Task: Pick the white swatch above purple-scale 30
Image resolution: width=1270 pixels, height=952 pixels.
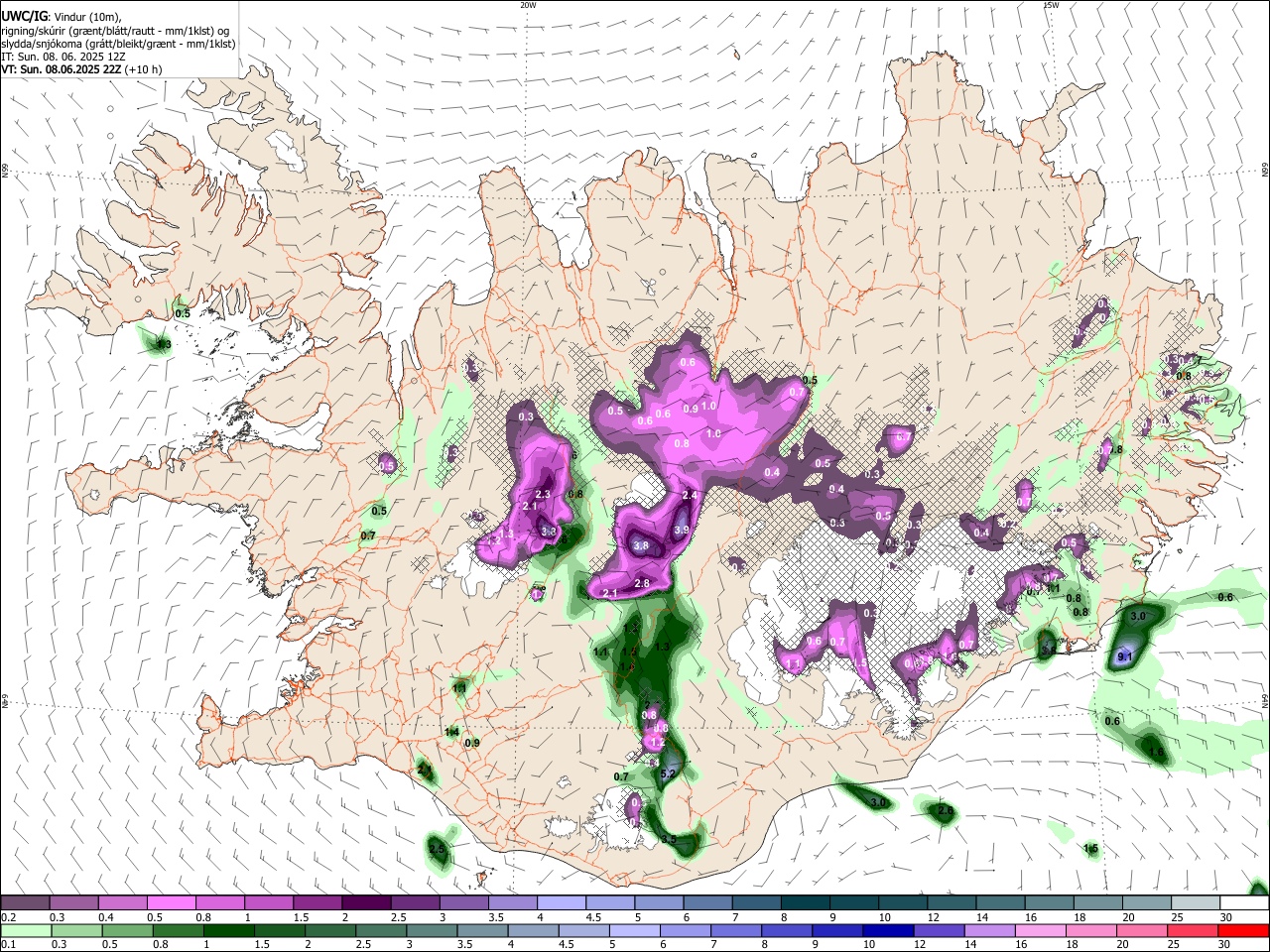Action: (x=1244, y=902)
